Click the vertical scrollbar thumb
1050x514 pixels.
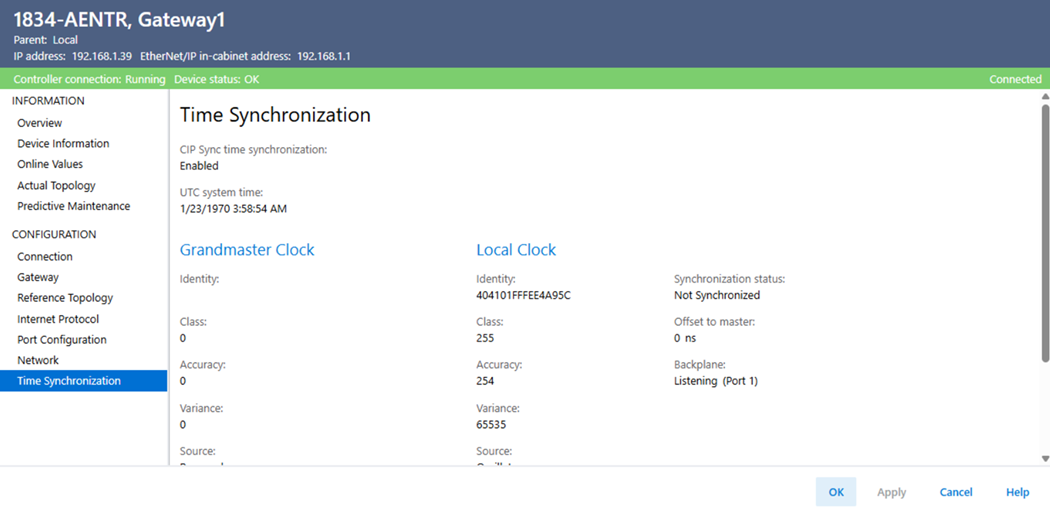point(1045,233)
